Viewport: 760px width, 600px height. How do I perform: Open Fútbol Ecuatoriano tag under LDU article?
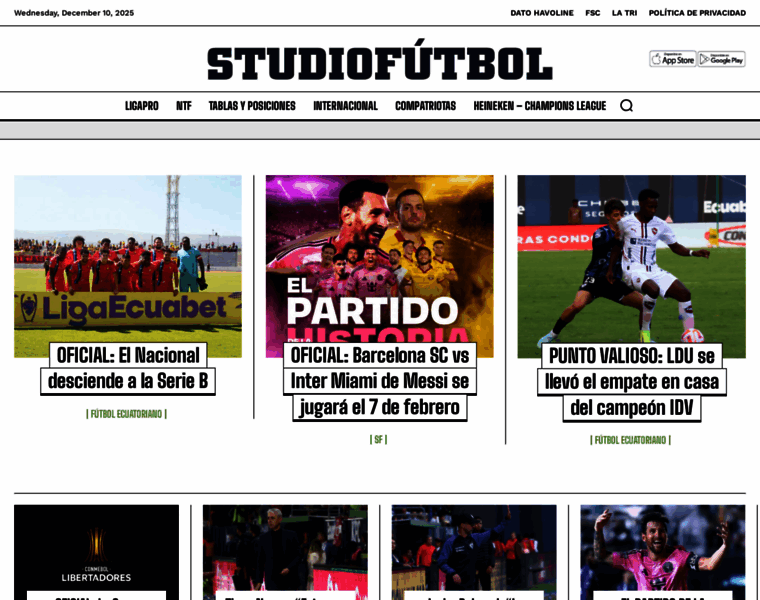pyautogui.click(x=631, y=440)
